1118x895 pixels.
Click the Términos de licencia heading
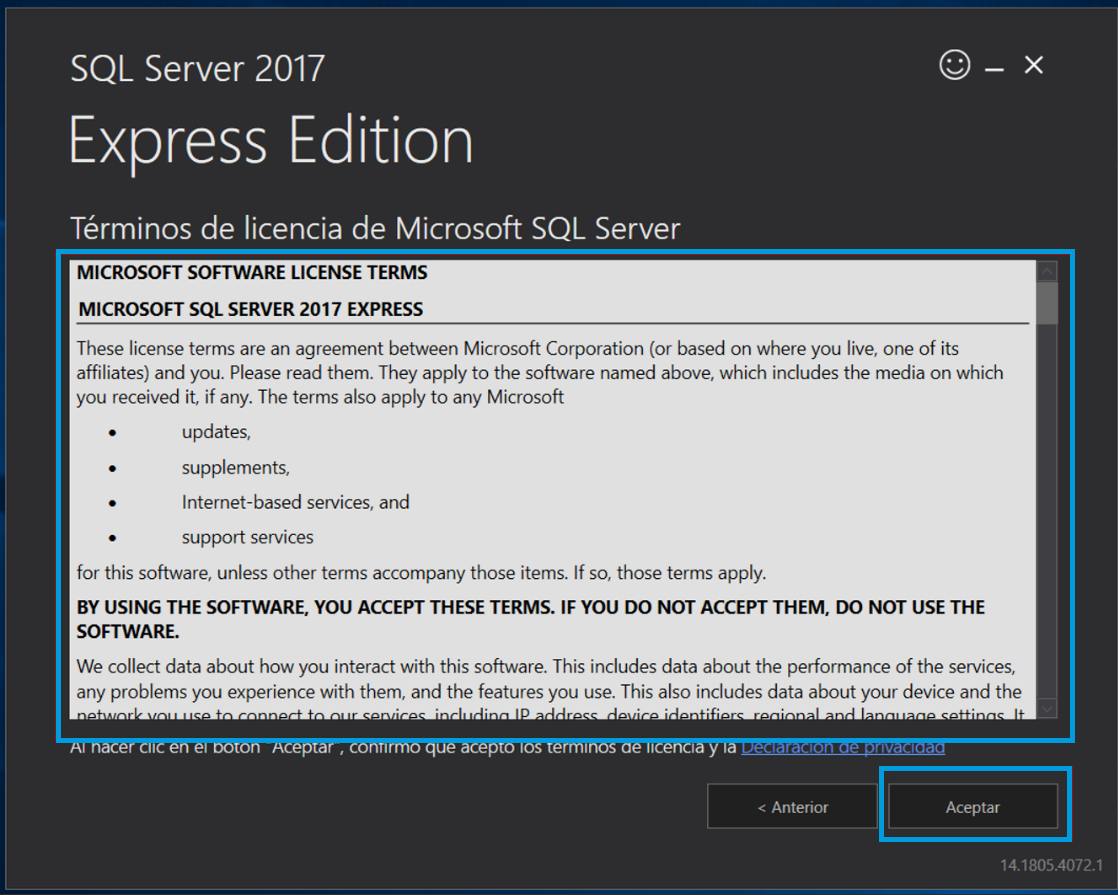point(373,228)
